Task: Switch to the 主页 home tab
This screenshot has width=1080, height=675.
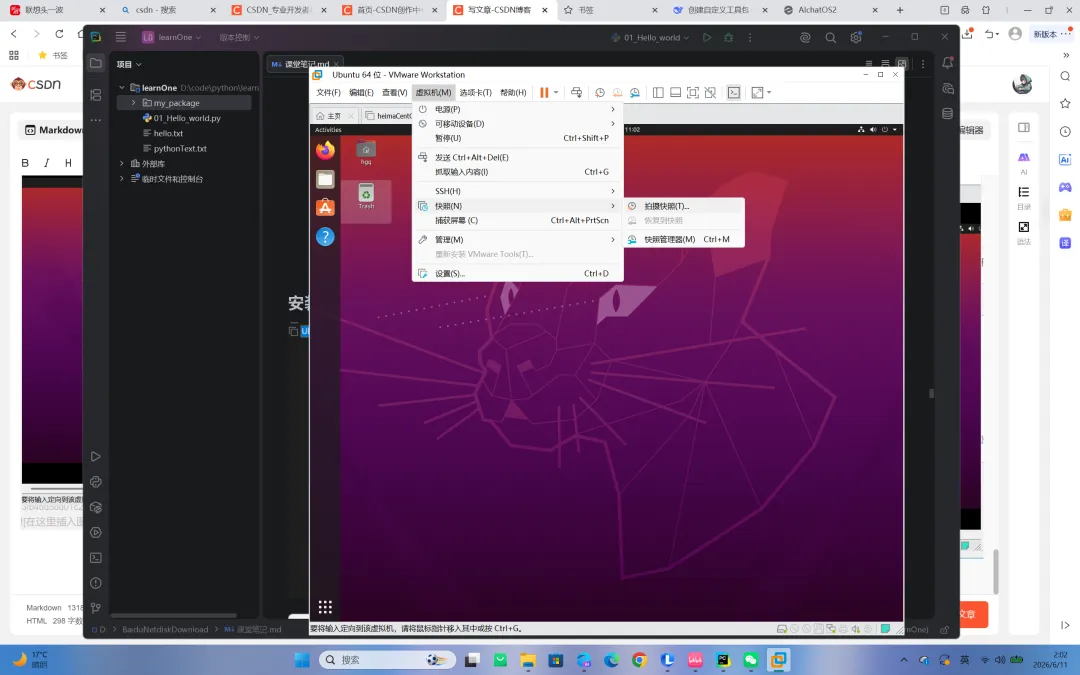Action: tap(335, 116)
